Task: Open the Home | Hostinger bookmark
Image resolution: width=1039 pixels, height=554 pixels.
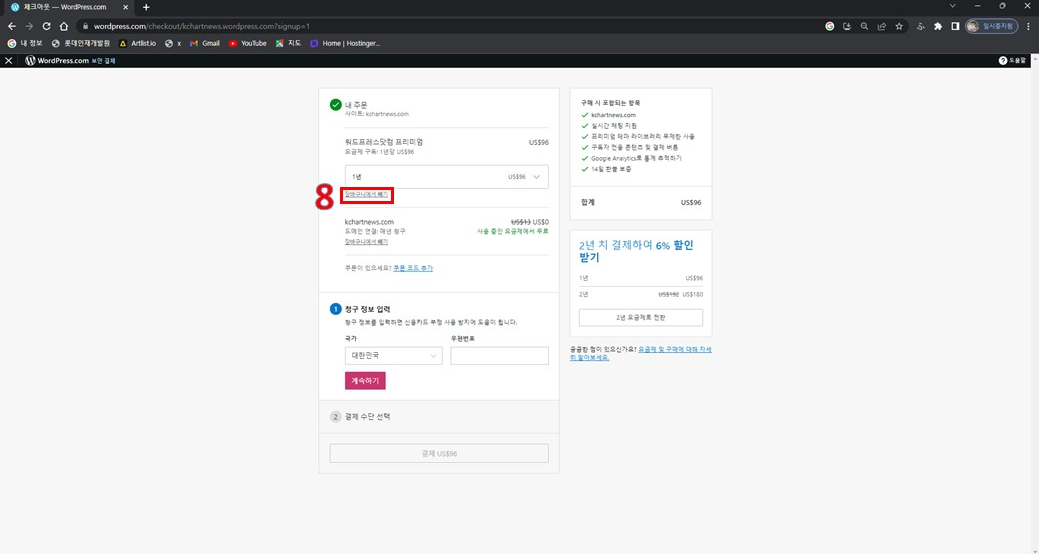Action: pos(345,43)
